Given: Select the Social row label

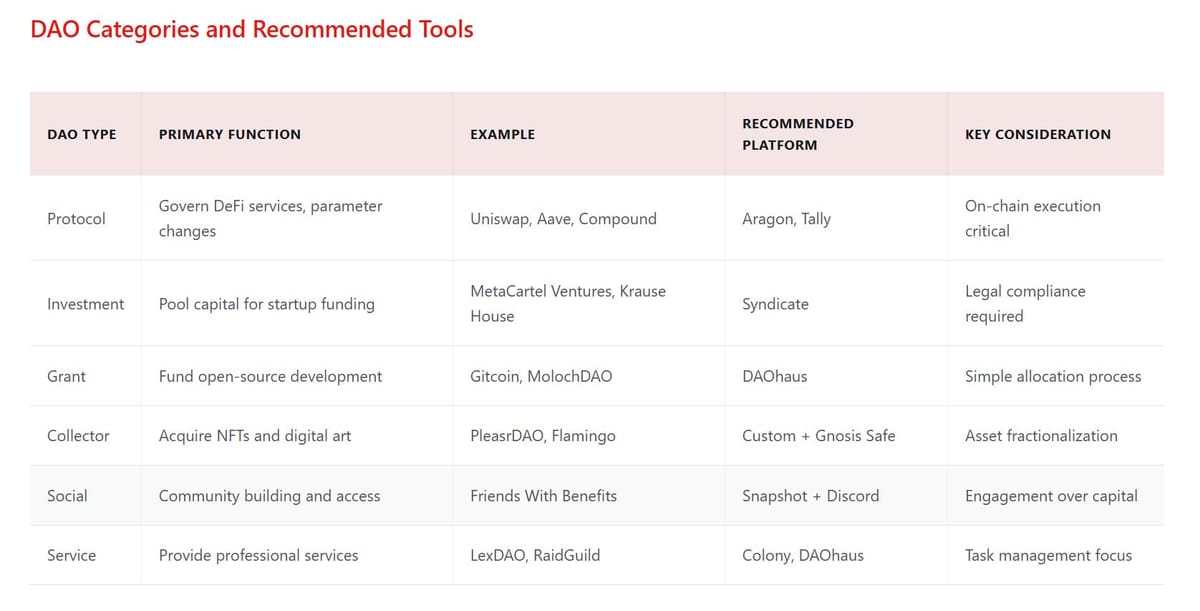Looking at the screenshot, I should [67, 496].
